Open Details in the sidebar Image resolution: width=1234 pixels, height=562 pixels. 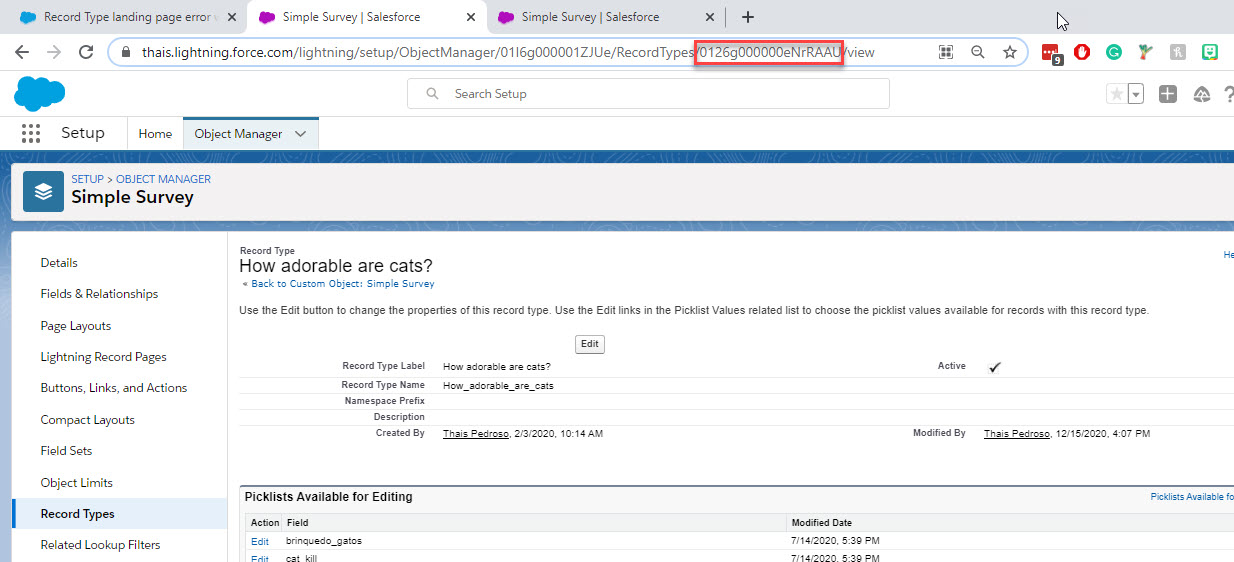point(59,263)
